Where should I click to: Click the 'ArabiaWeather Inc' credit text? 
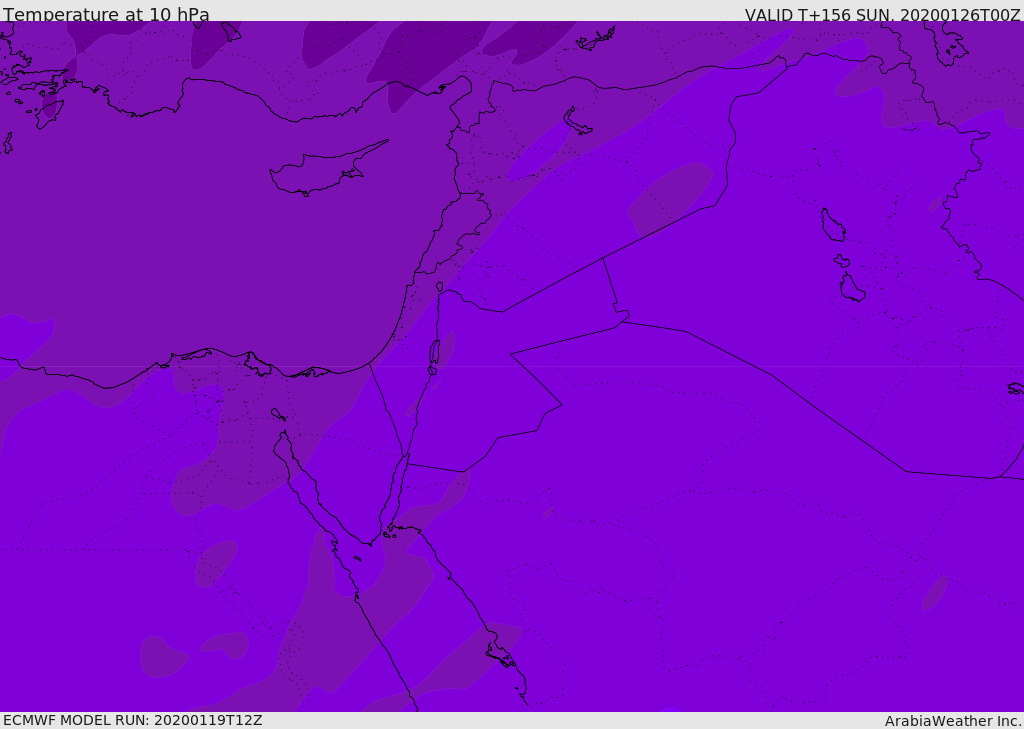[952, 721]
